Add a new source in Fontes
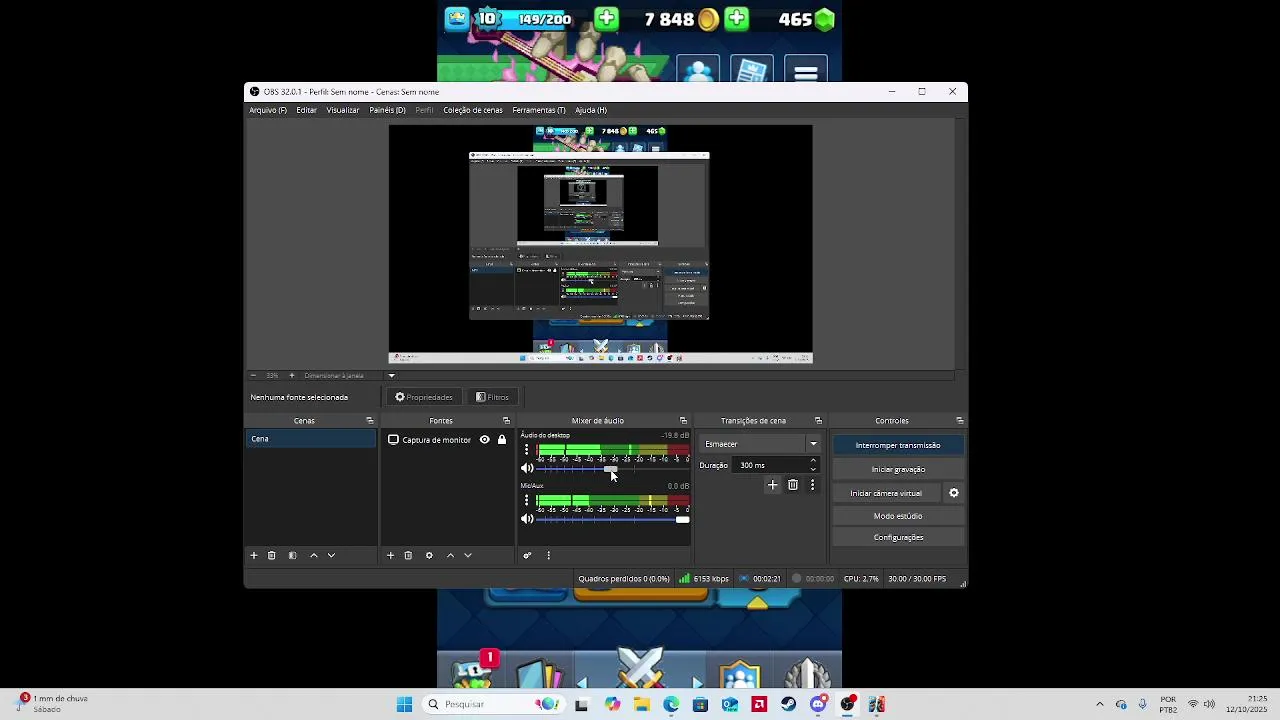1280x720 pixels. click(390, 555)
